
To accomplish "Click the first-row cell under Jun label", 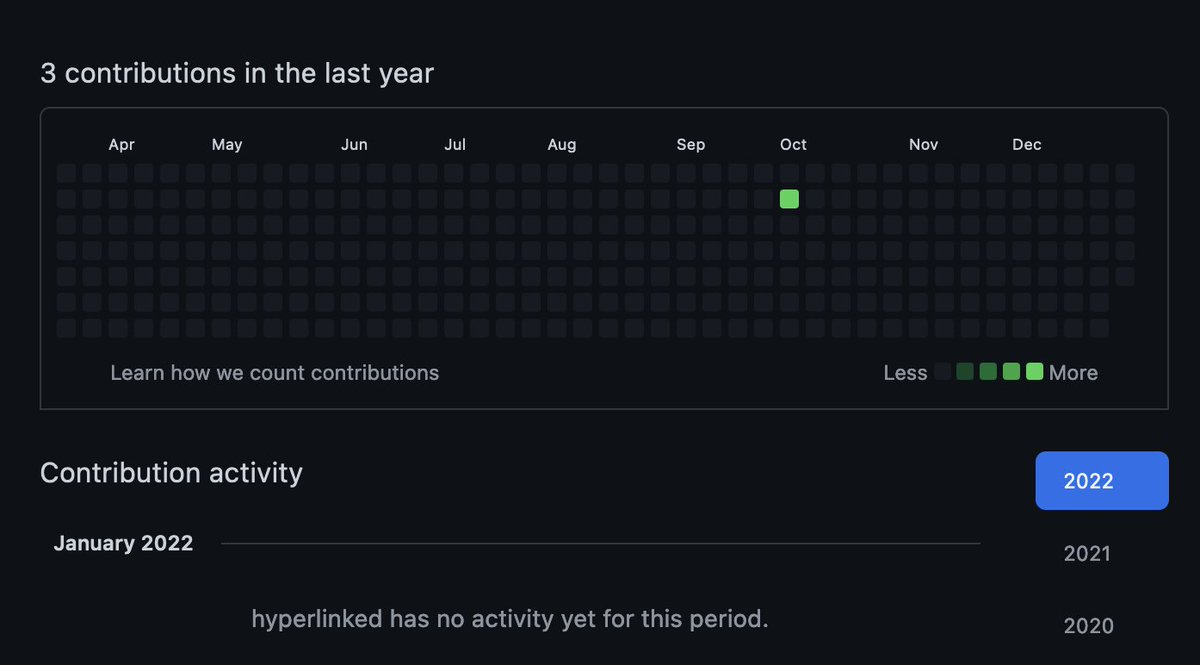I will (350, 173).
